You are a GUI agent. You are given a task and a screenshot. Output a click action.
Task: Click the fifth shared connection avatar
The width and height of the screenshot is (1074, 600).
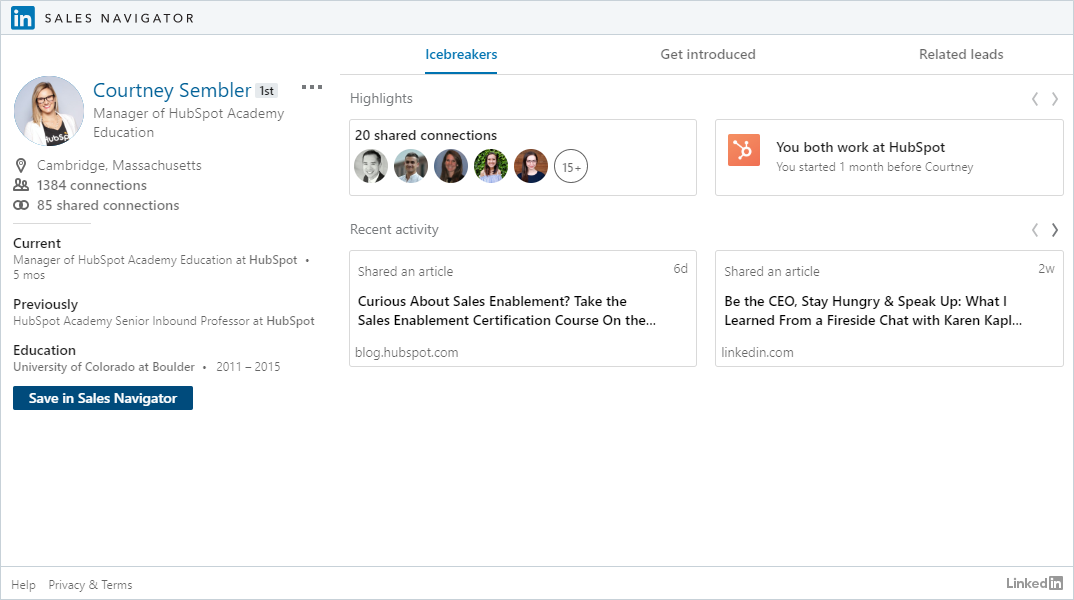[531, 166]
